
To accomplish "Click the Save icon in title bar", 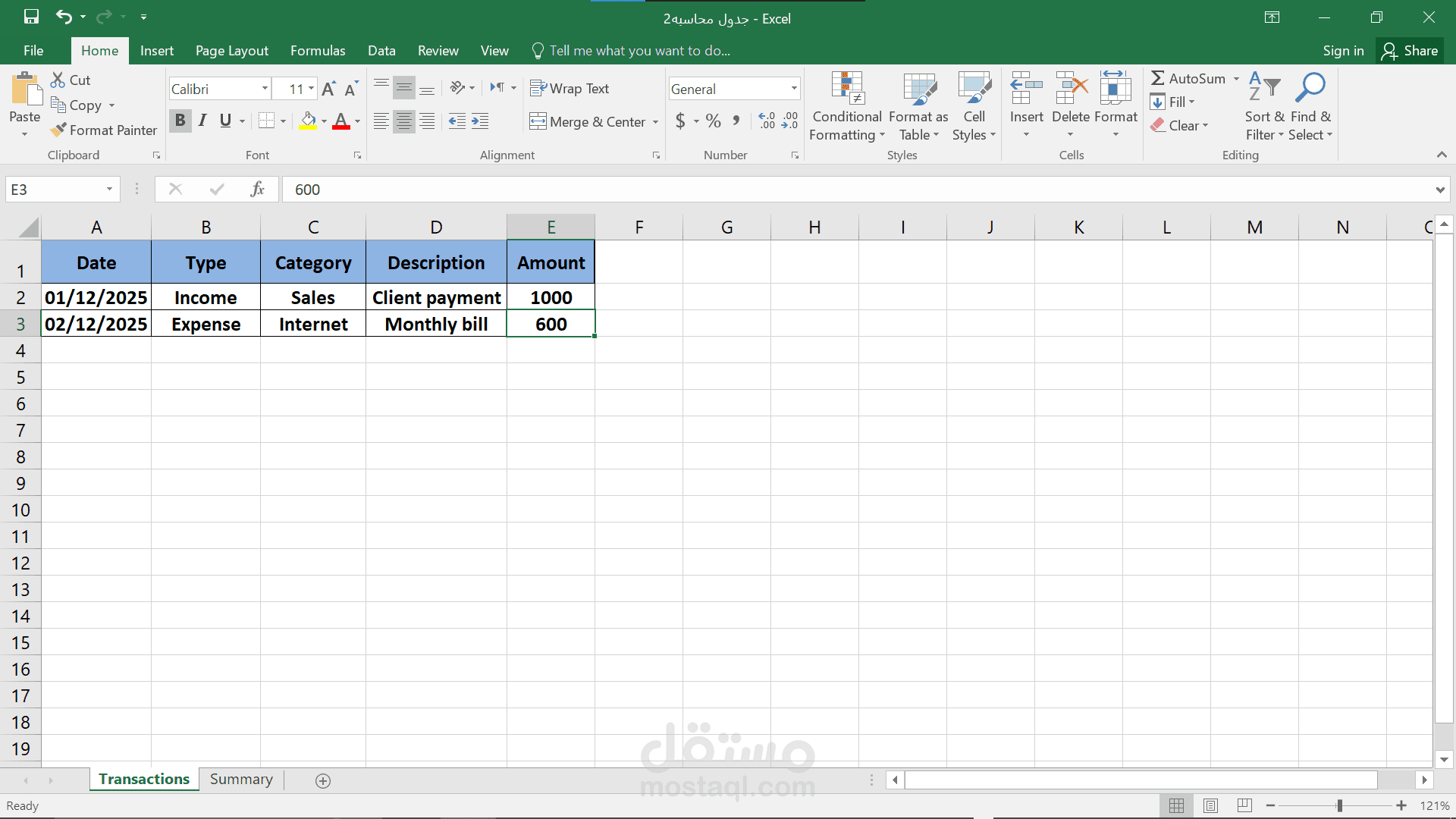I will [31, 17].
